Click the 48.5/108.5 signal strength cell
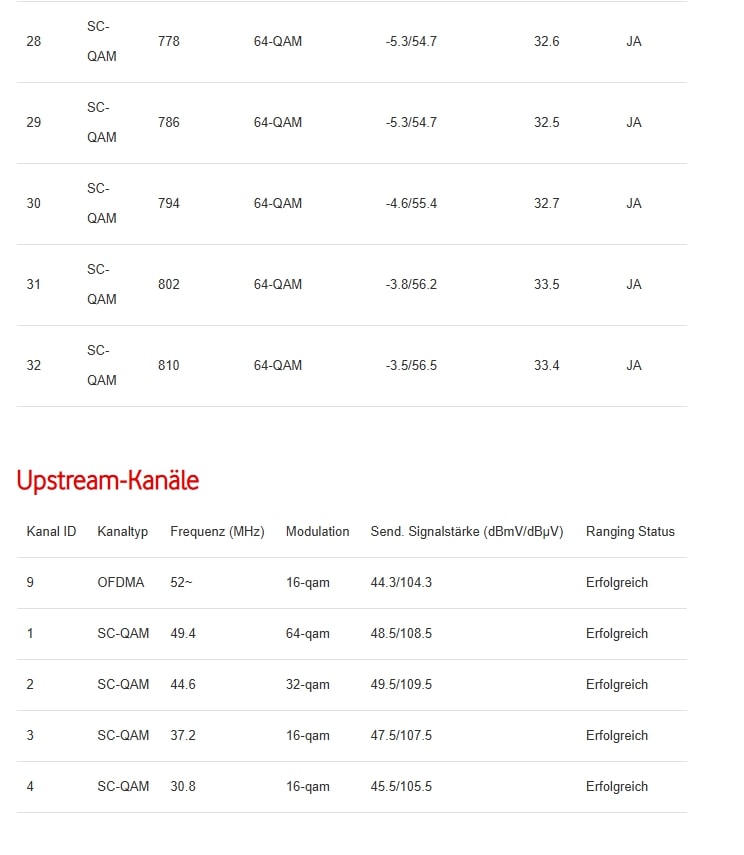 (x=401, y=634)
